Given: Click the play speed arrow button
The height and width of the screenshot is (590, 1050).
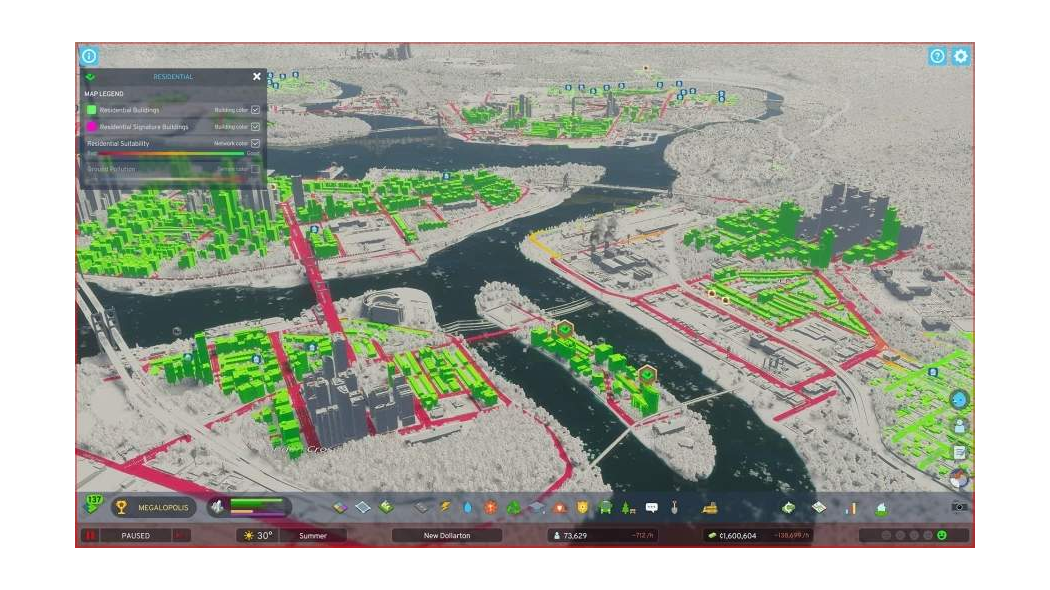Looking at the screenshot, I should tap(181, 535).
